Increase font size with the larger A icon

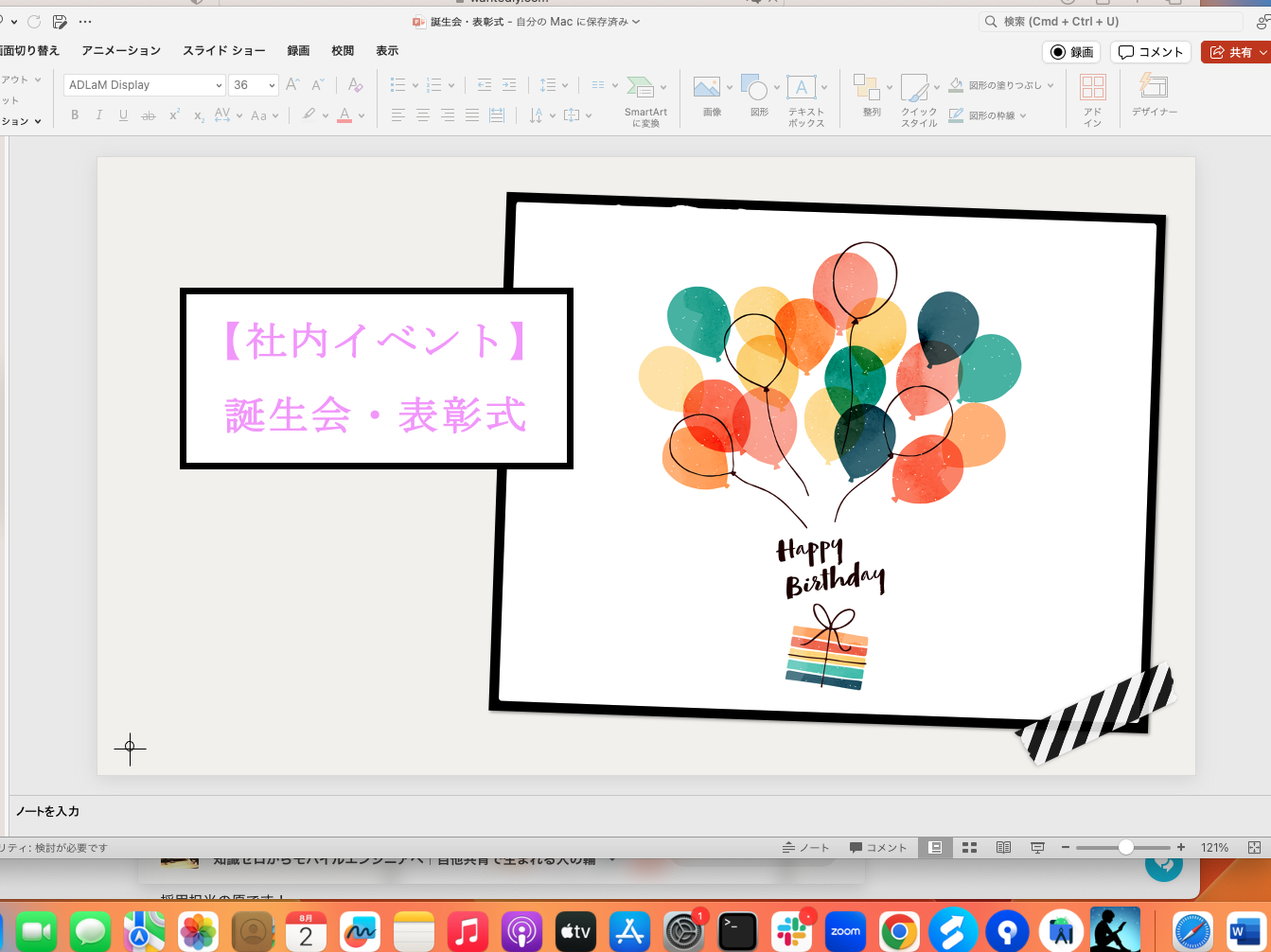[x=293, y=84]
